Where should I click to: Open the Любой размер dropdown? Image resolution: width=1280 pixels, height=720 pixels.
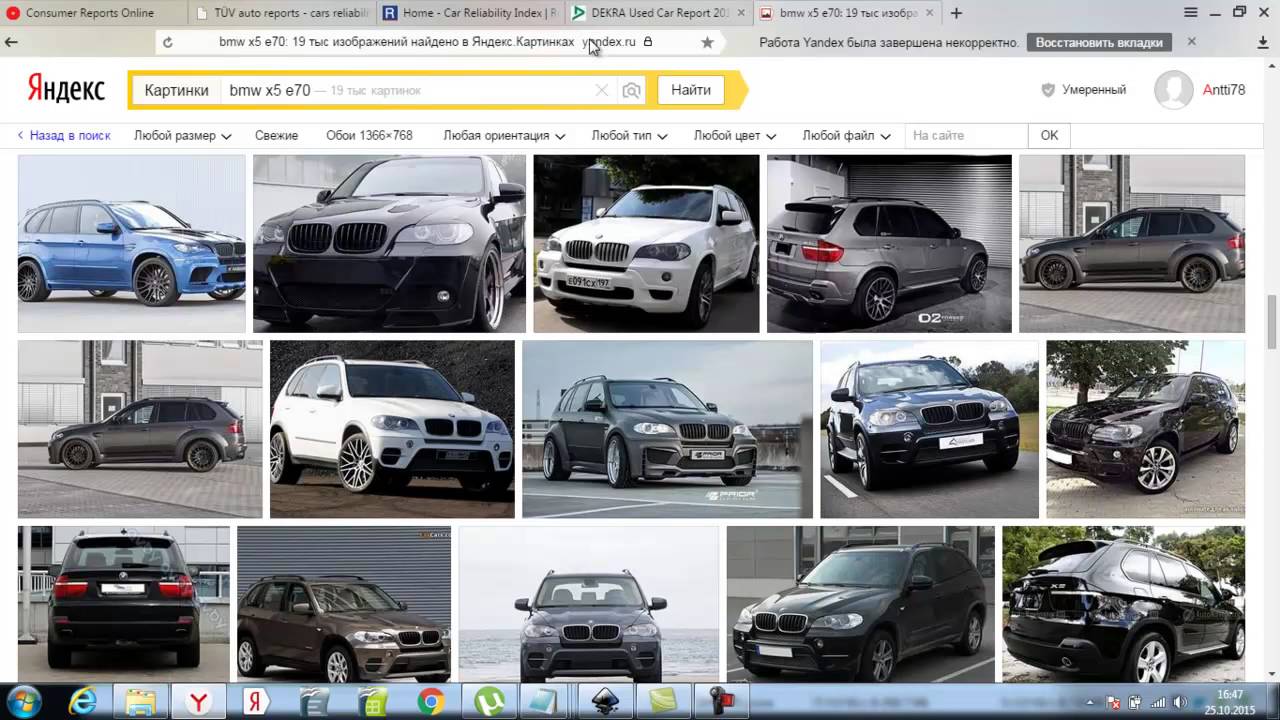click(x=182, y=135)
